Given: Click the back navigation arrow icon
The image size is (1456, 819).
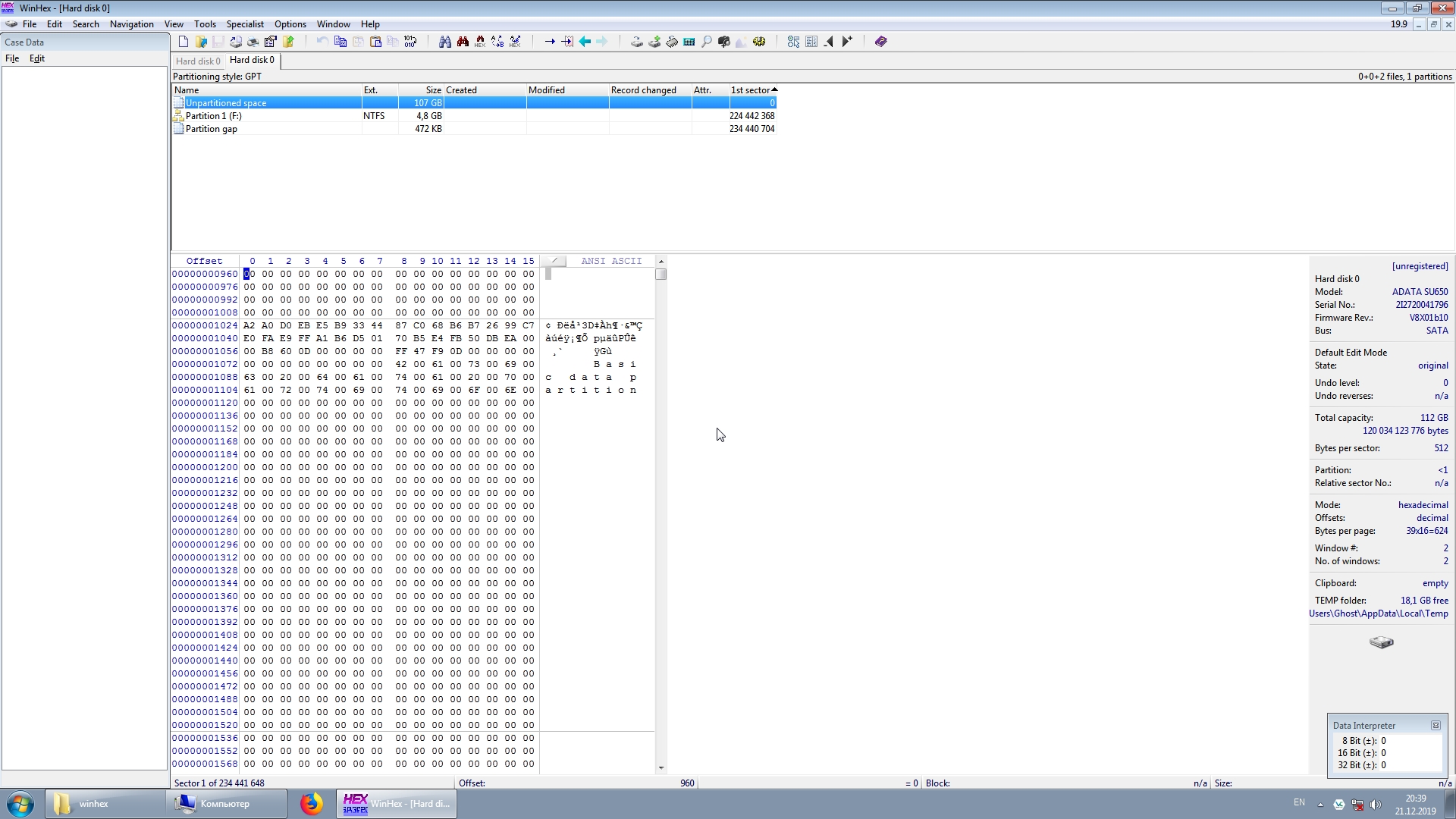Looking at the screenshot, I should coord(585,42).
